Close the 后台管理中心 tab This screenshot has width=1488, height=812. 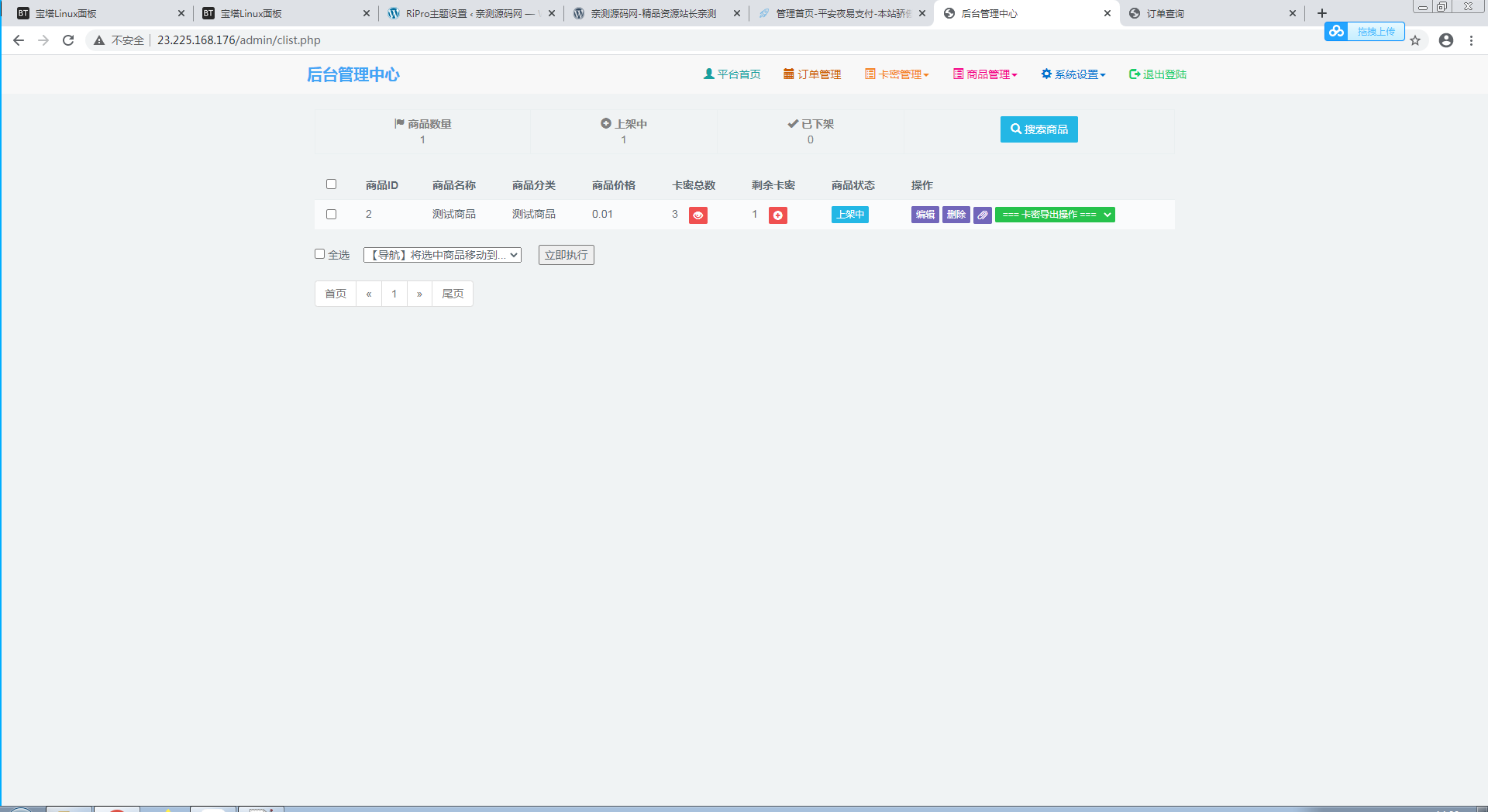[x=1107, y=13]
